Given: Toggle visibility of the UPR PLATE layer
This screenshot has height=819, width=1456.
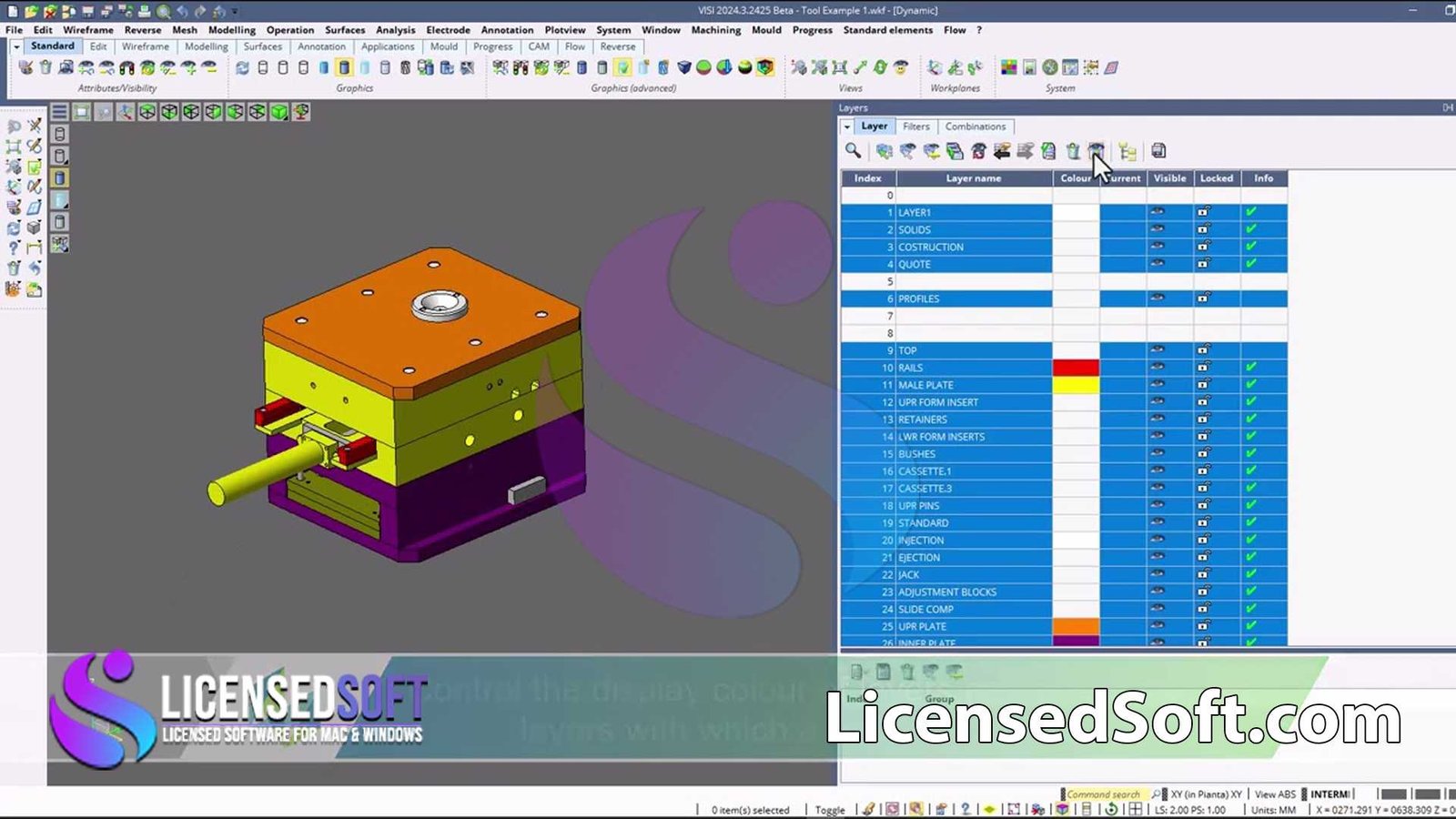Looking at the screenshot, I should point(1158,627).
